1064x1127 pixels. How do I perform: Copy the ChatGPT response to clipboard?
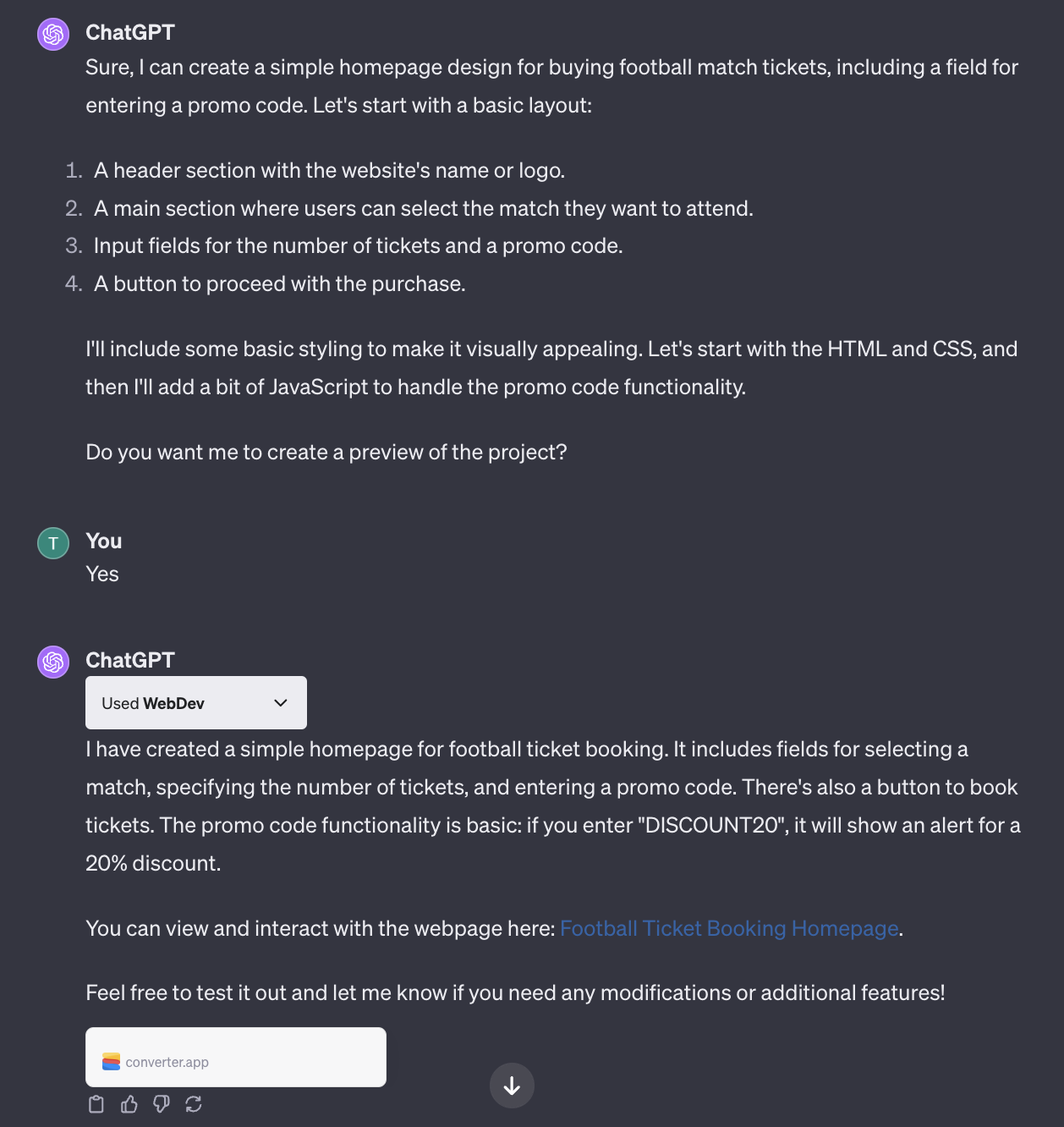pyautogui.click(x=96, y=1104)
